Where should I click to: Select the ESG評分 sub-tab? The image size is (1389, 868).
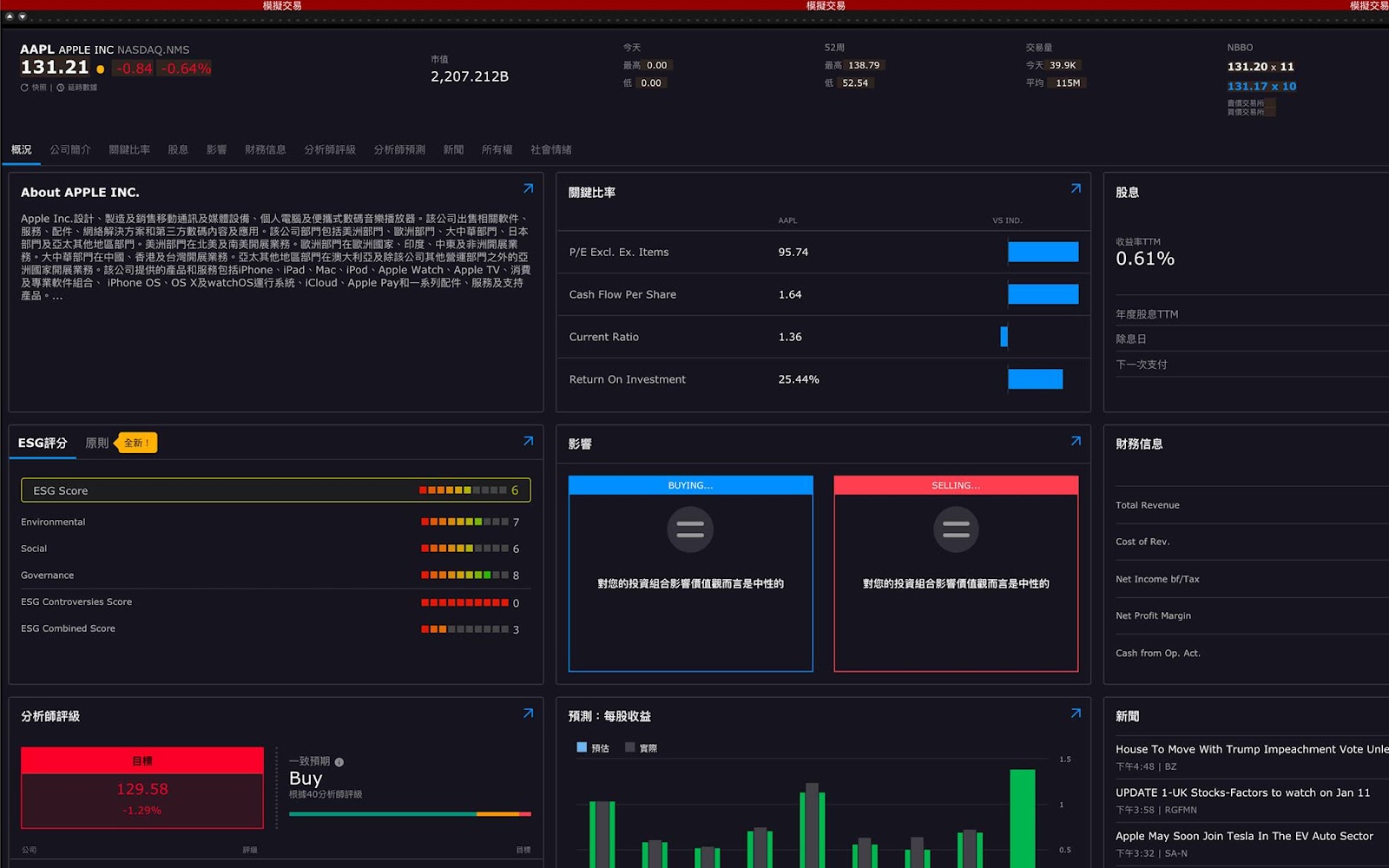(x=43, y=443)
